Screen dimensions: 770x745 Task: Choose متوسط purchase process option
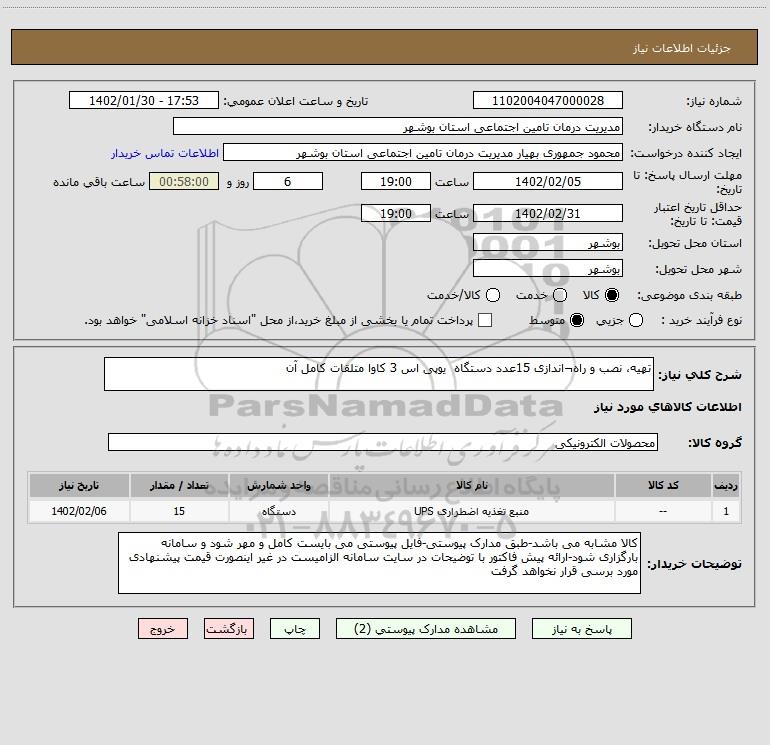(577, 320)
